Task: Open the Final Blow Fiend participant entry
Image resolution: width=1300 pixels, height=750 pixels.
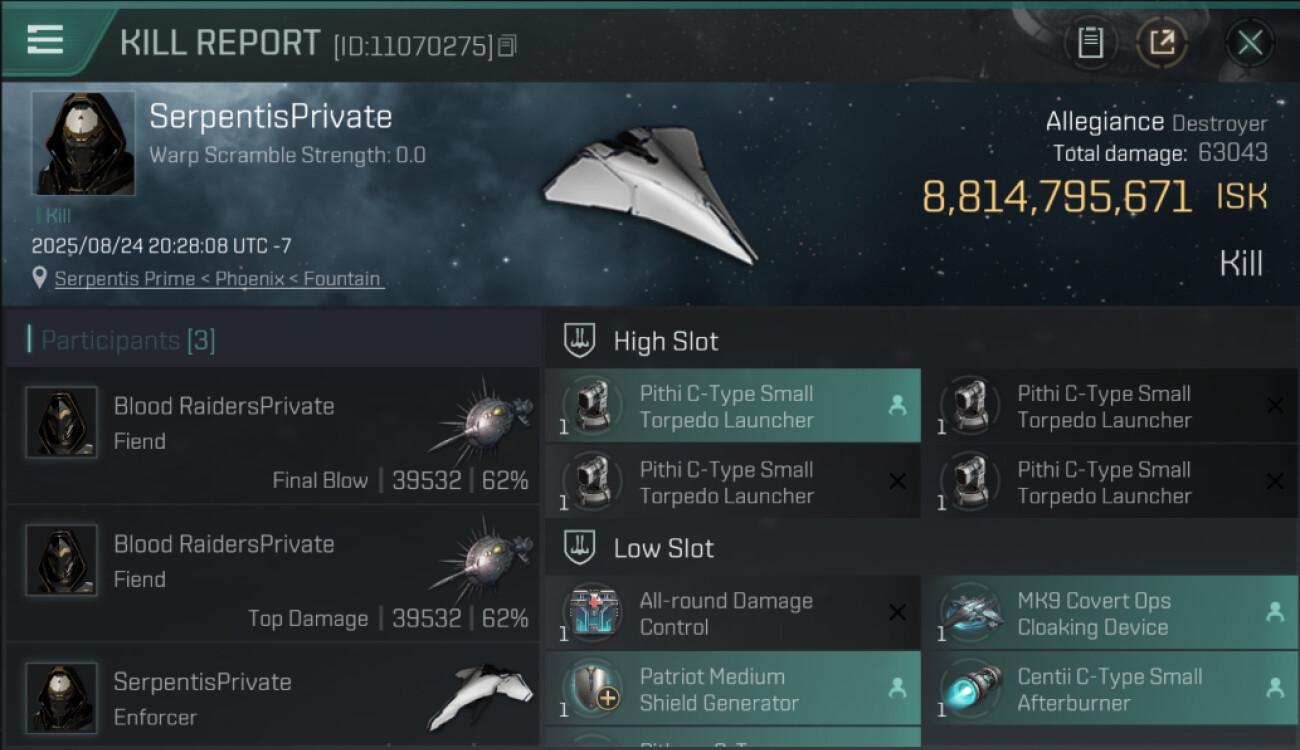Action: 272,436
